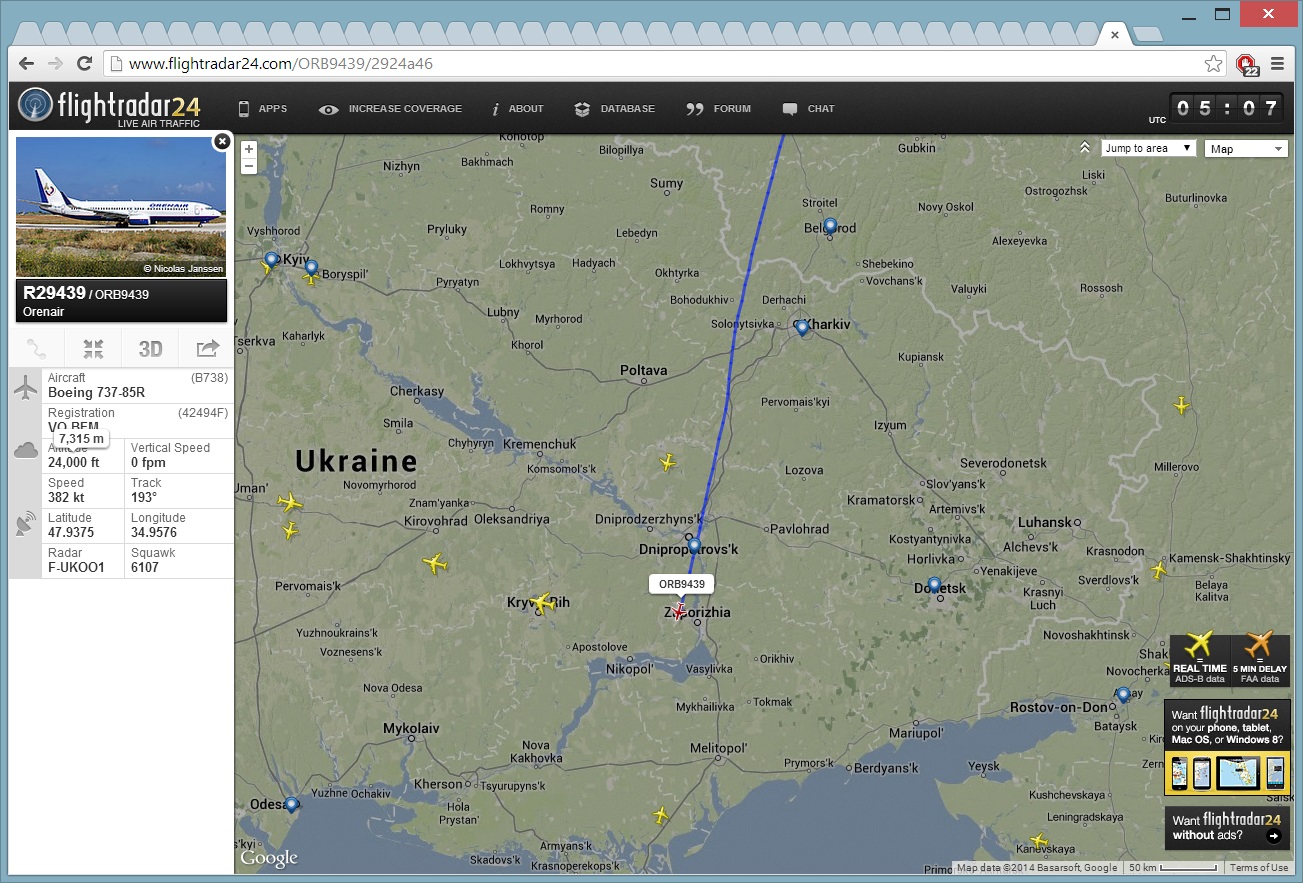This screenshot has height=883, width=1303.
Task: Close the Orenair flight info panel
Action: 222,142
